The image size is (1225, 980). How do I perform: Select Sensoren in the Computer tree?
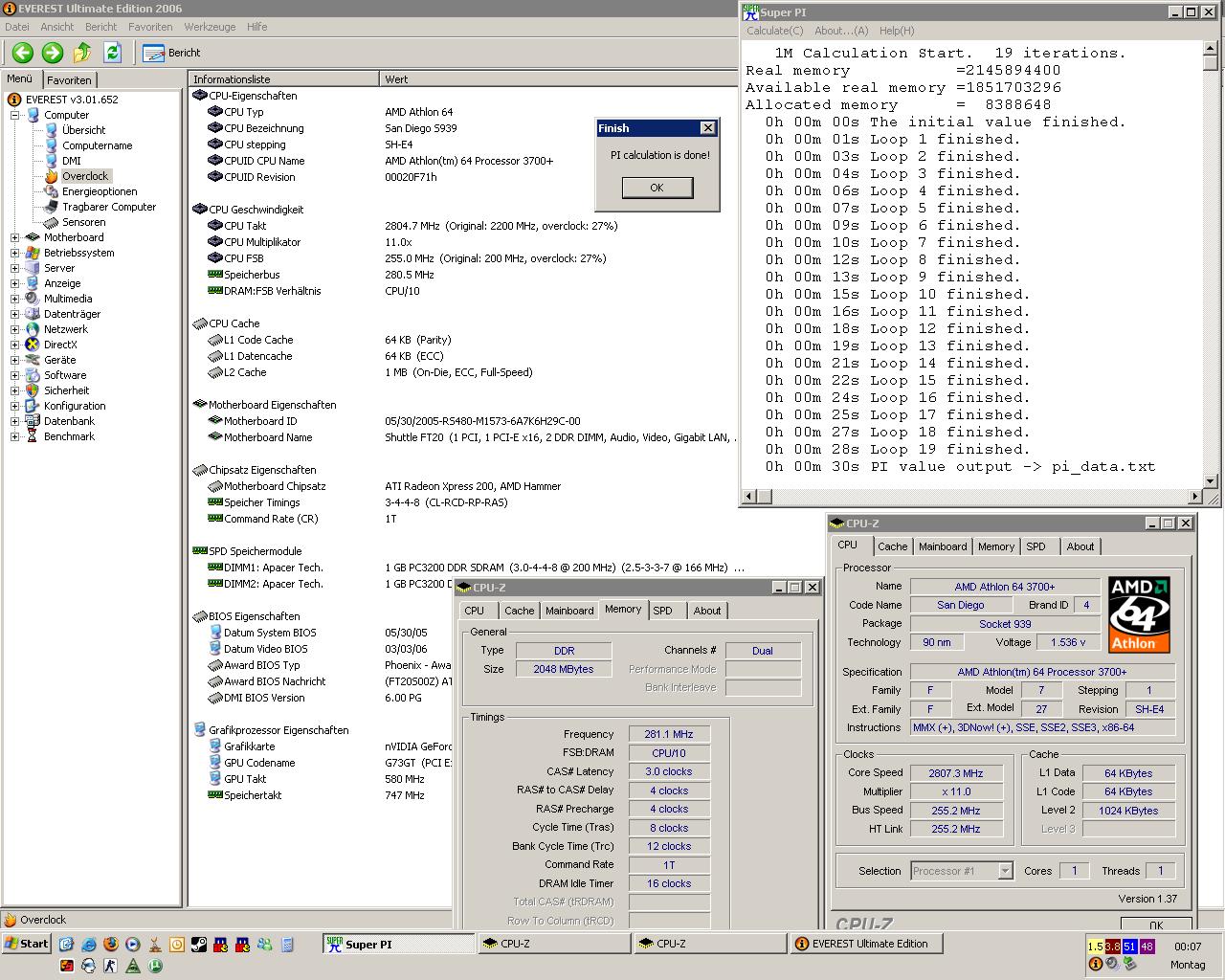point(83,222)
